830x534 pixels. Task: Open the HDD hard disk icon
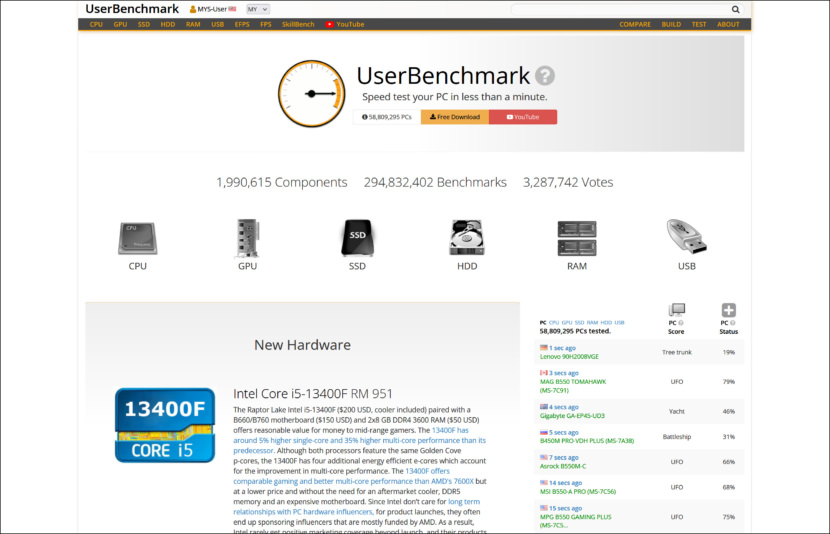467,238
